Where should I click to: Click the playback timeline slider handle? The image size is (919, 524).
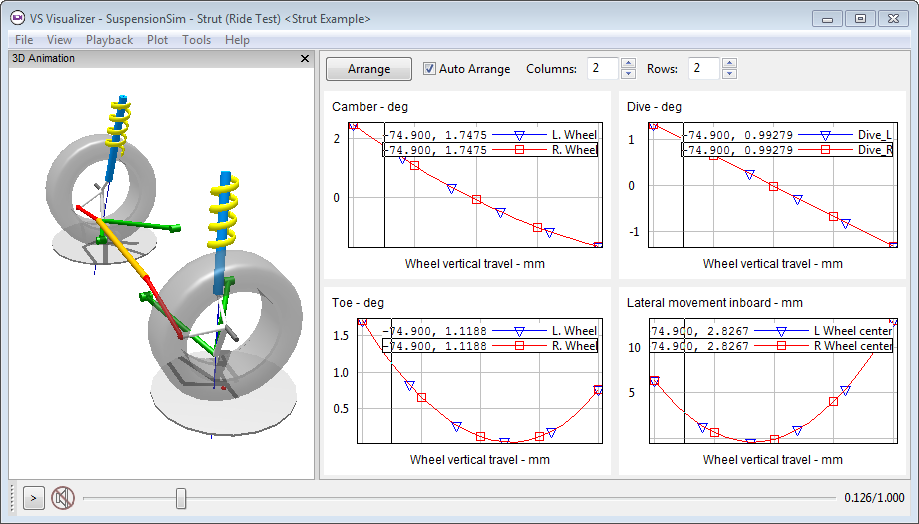181,498
